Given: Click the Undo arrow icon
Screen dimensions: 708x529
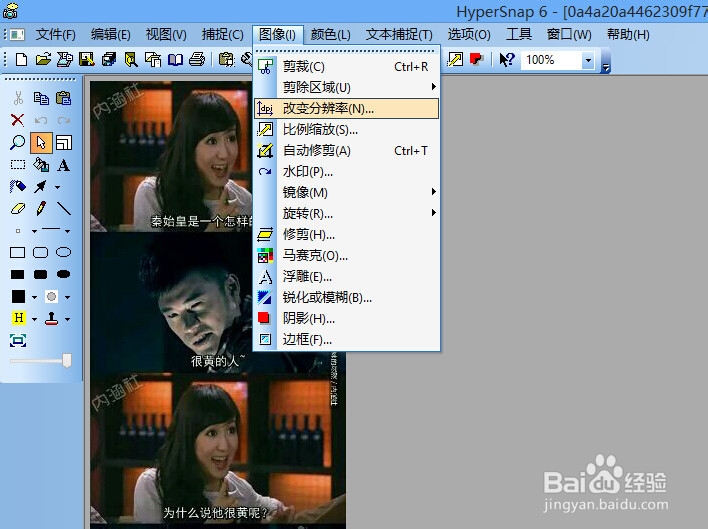Looking at the screenshot, I should tap(41, 120).
